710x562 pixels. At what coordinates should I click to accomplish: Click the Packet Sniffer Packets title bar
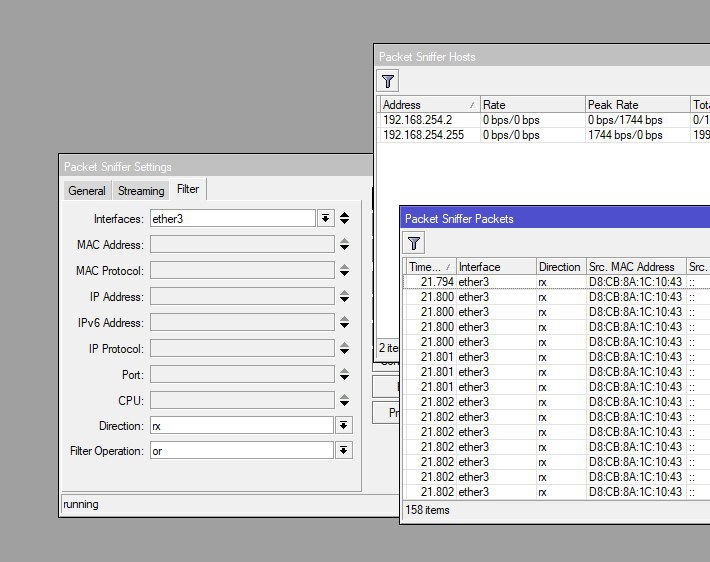click(x=556, y=219)
